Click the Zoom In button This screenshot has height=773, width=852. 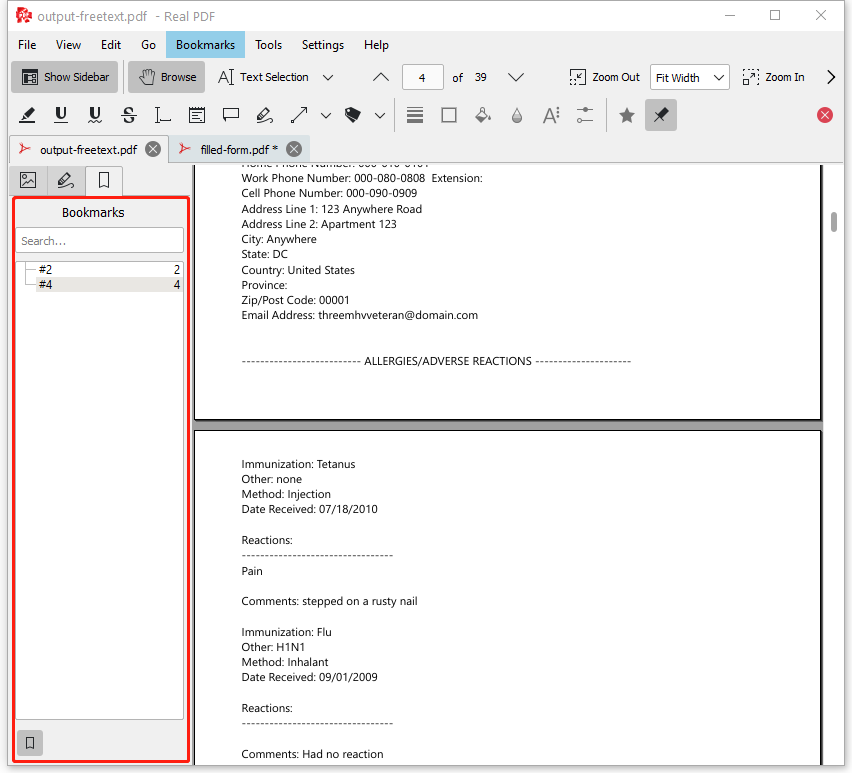(773, 77)
